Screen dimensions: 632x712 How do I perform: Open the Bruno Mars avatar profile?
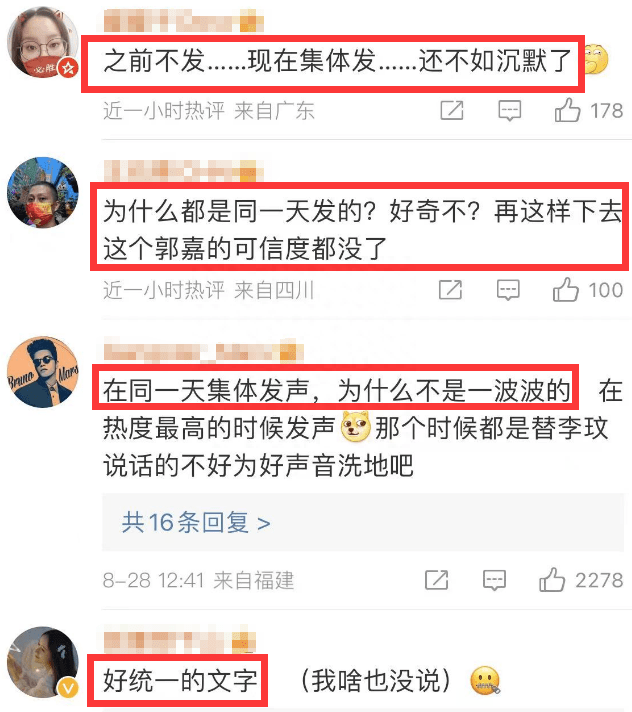43,372
